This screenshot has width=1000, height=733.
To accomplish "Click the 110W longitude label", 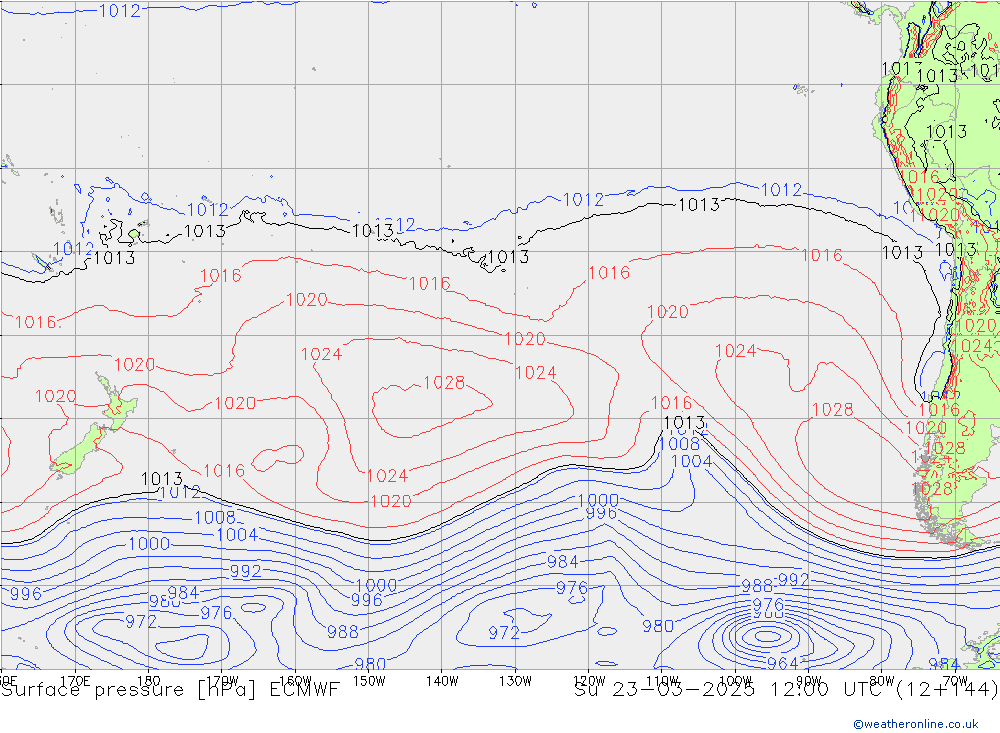I will pyautogui.click(x=662, y=681).
